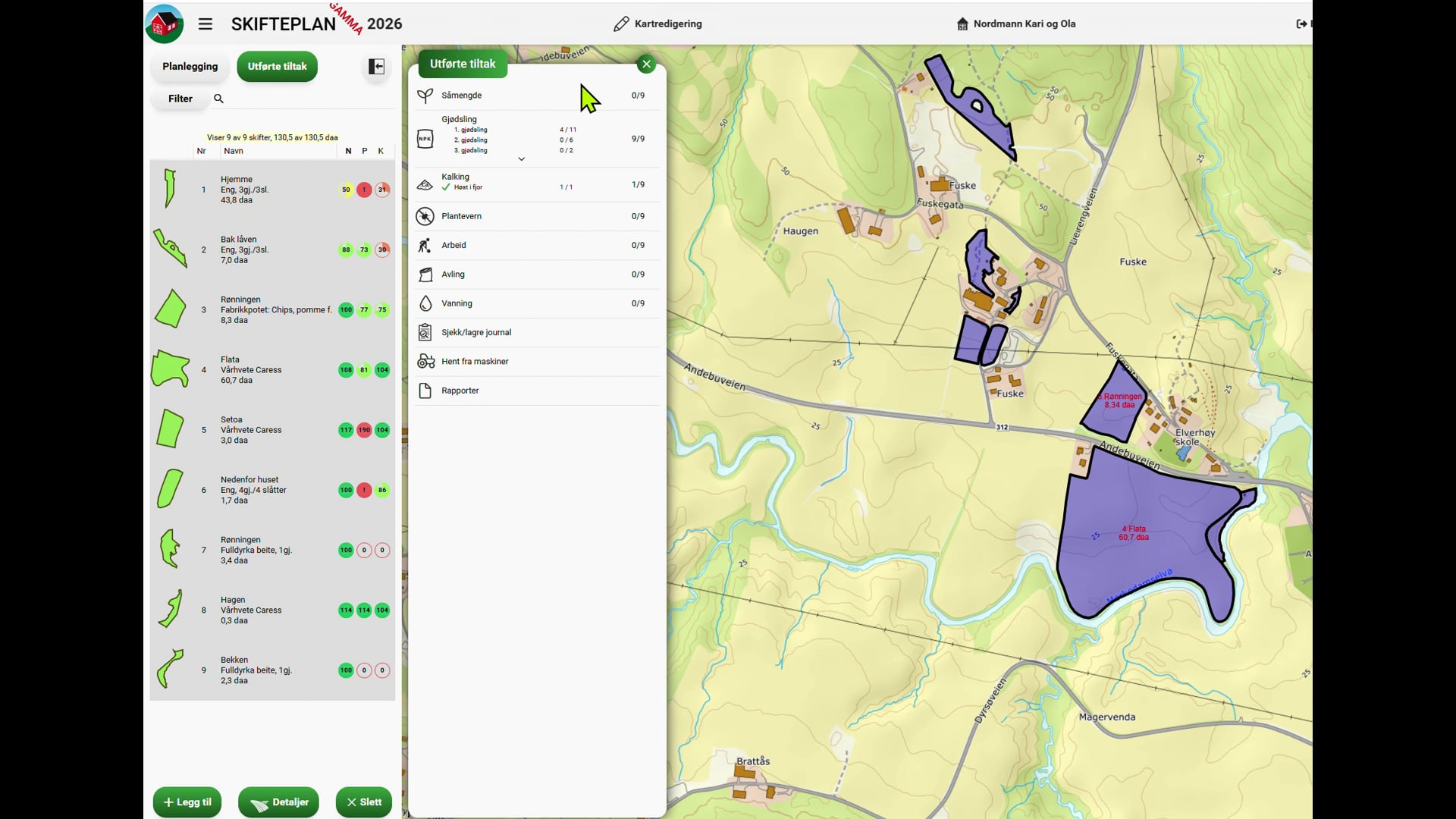Click the logout icon in the header
Screen dimensions: 1456x819
click(x=1301, y=24)
